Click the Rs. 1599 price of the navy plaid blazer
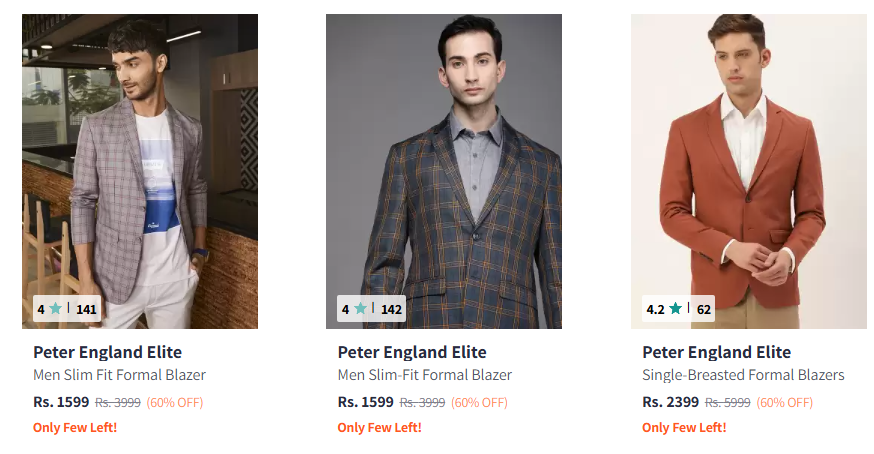874x454 pixels. tap(365, 402)
